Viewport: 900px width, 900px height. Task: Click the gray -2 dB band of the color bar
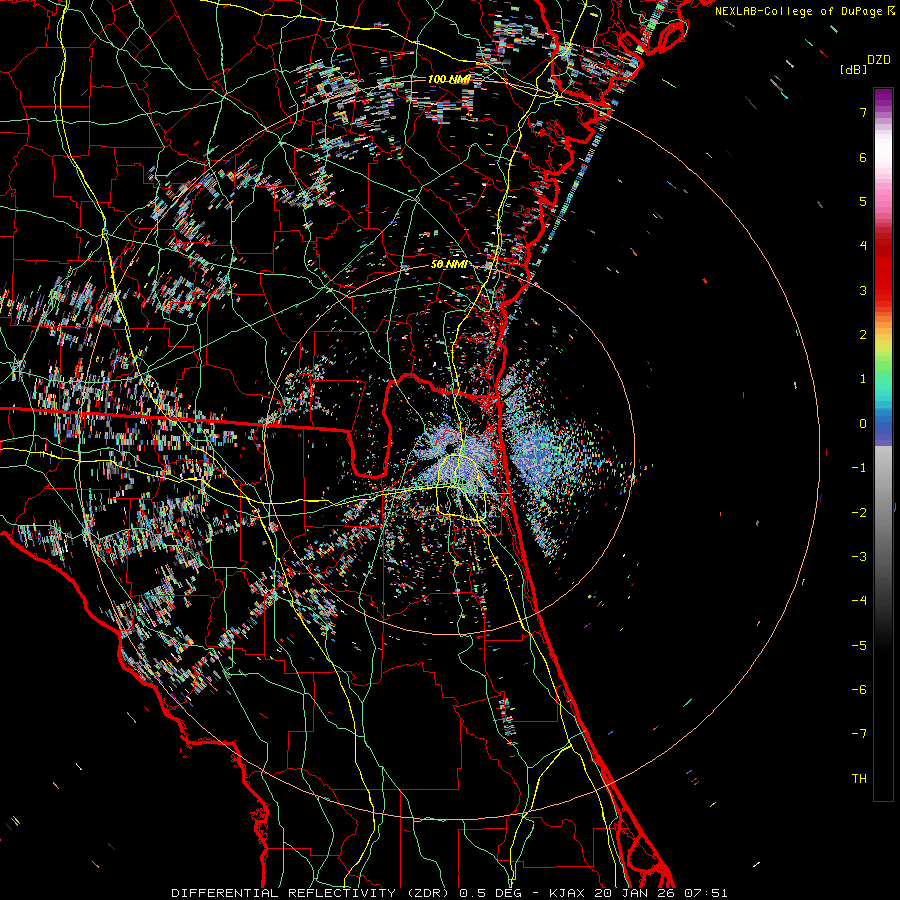883,513
